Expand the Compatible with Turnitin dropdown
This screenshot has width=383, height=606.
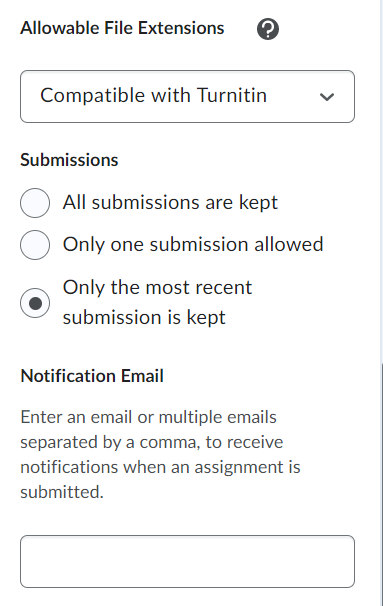(x=187, y=96)
